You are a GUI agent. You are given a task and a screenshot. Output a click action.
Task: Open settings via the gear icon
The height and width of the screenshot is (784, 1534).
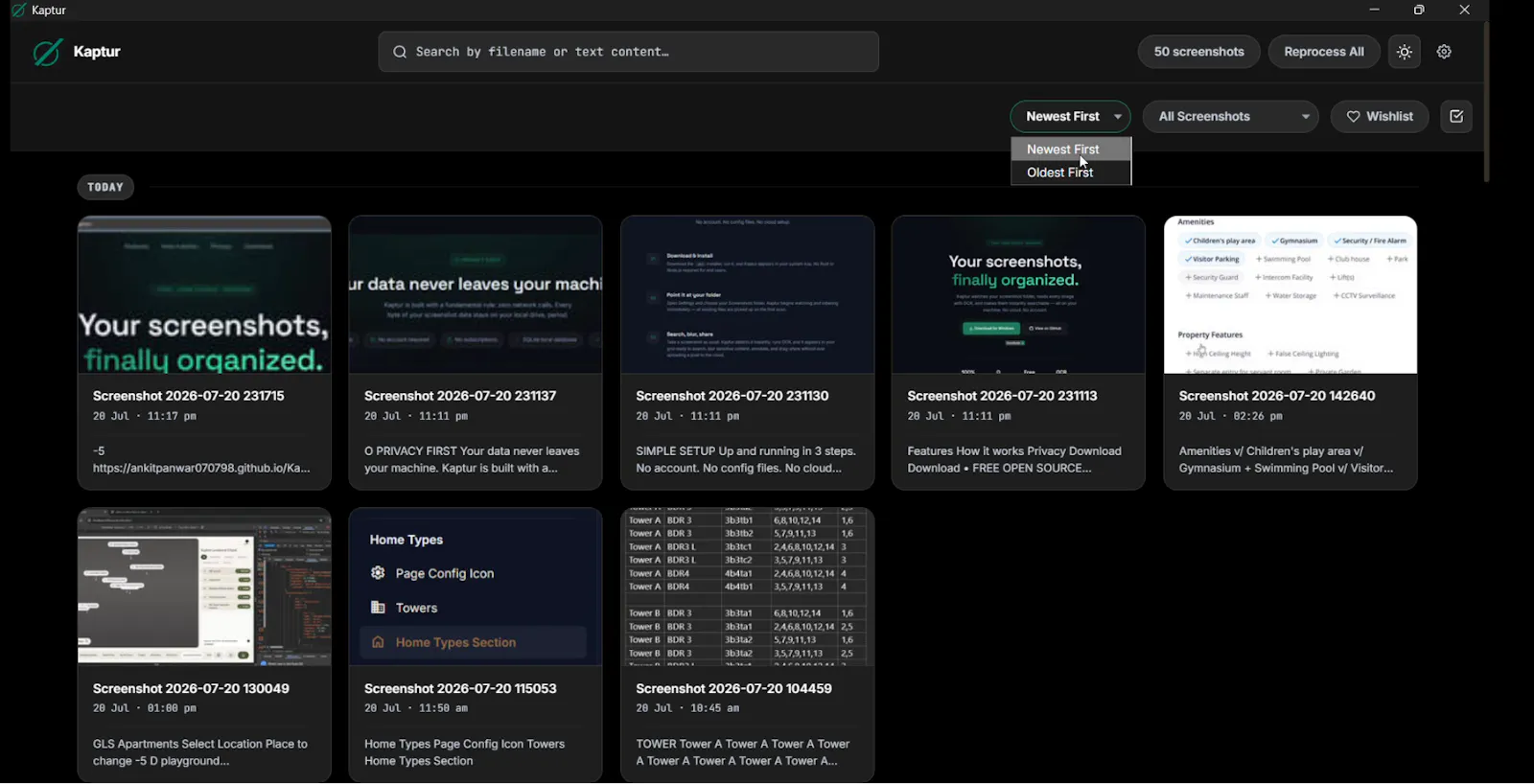(x=1444, y=52)
